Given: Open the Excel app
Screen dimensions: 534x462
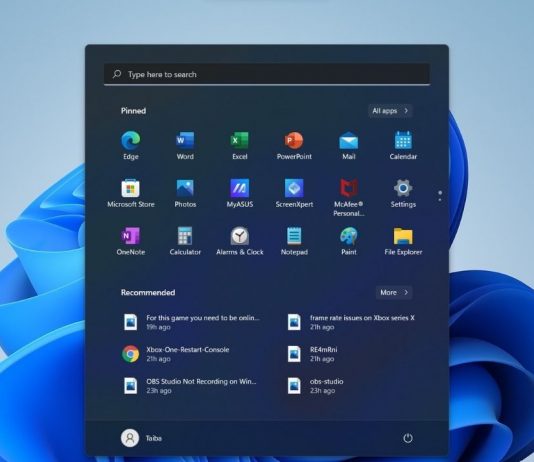Looking at the screenshot, I should pos(240,145).
